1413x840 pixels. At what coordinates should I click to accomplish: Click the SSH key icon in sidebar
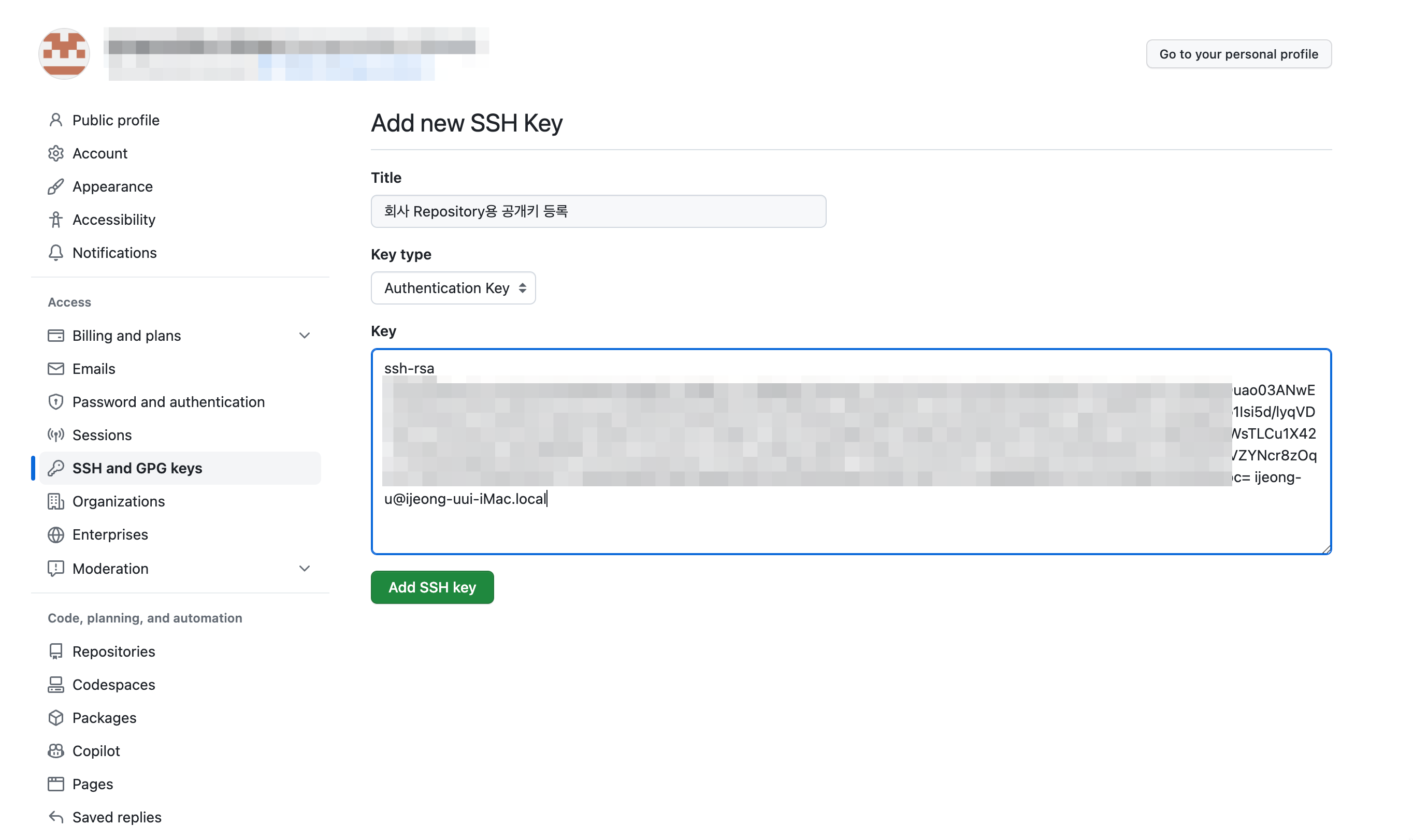pos(55,468)
